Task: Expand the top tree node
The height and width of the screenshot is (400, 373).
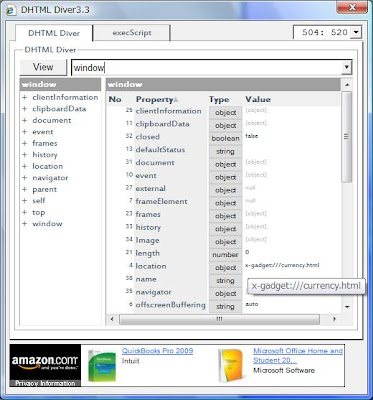Action: [x=24, y=212]
